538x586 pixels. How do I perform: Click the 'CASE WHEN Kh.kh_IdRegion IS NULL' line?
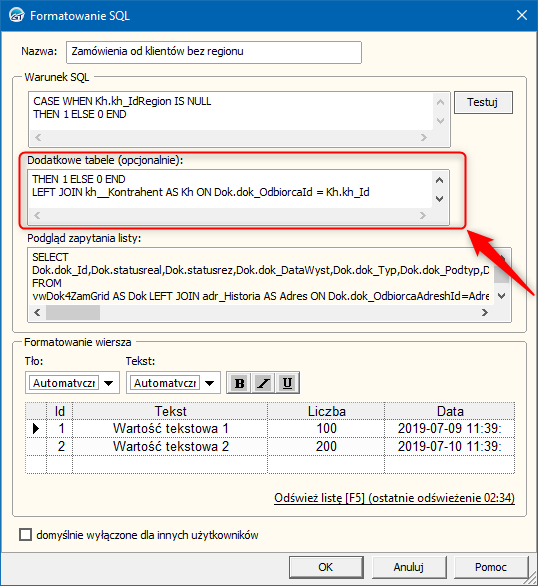pyautogui.click(x=122, y=101)
